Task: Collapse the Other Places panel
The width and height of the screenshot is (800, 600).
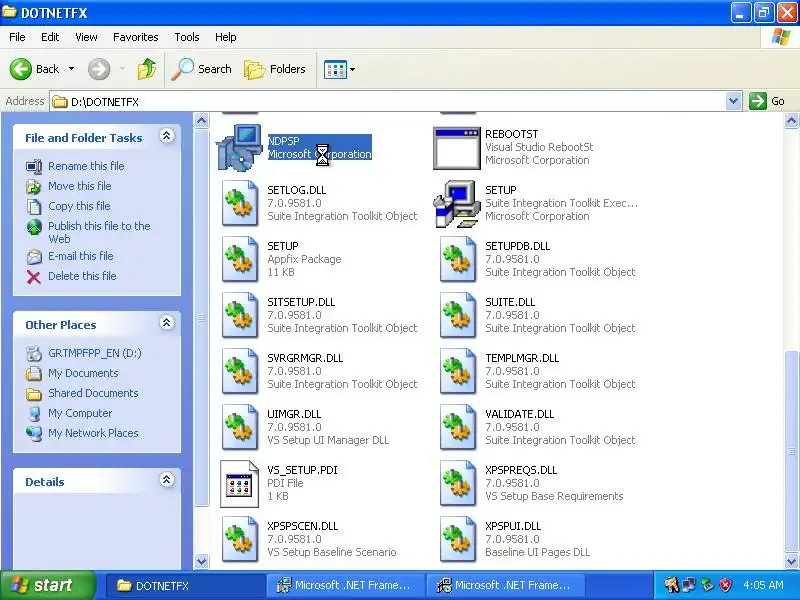Action: click(x=167, y=323)
